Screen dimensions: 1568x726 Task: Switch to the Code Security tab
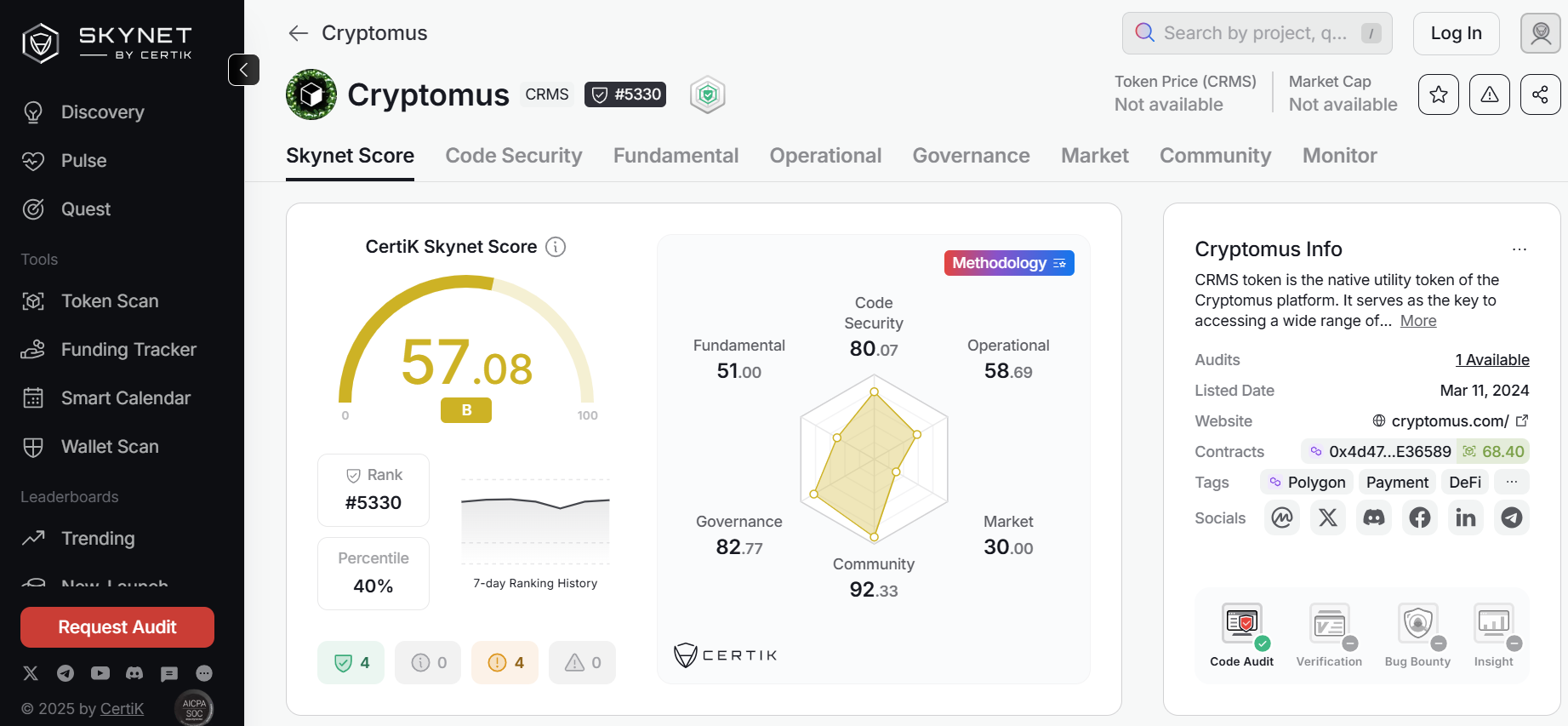(x=513, y=156)
